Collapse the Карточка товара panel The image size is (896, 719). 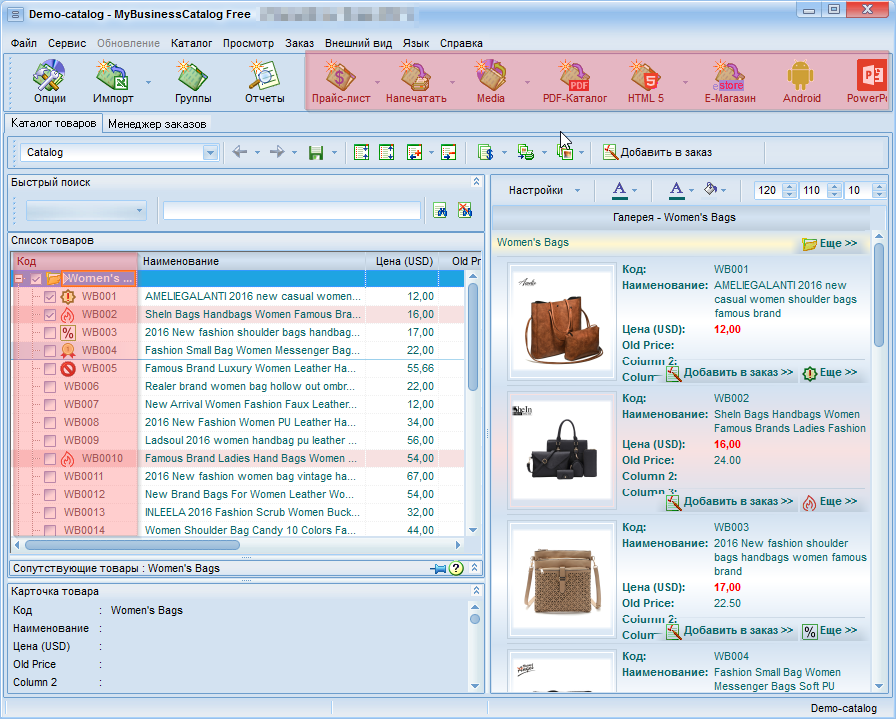[x=476, y=590]
